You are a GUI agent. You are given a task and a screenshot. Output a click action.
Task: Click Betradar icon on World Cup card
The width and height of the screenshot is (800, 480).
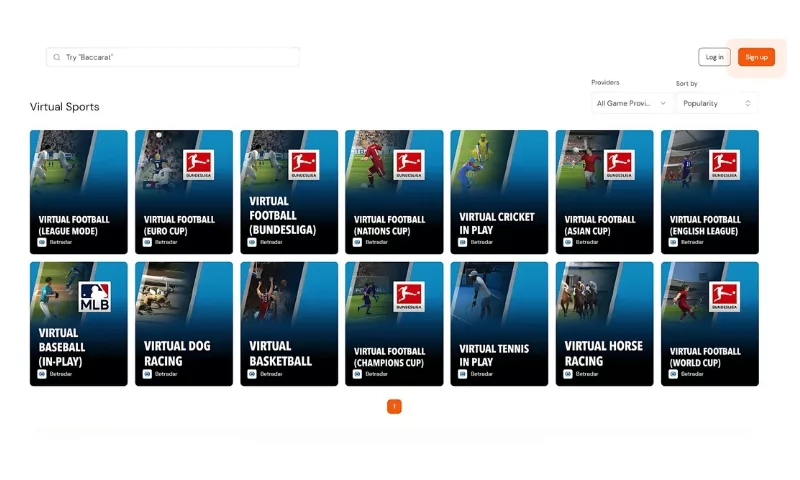[673, 374]
